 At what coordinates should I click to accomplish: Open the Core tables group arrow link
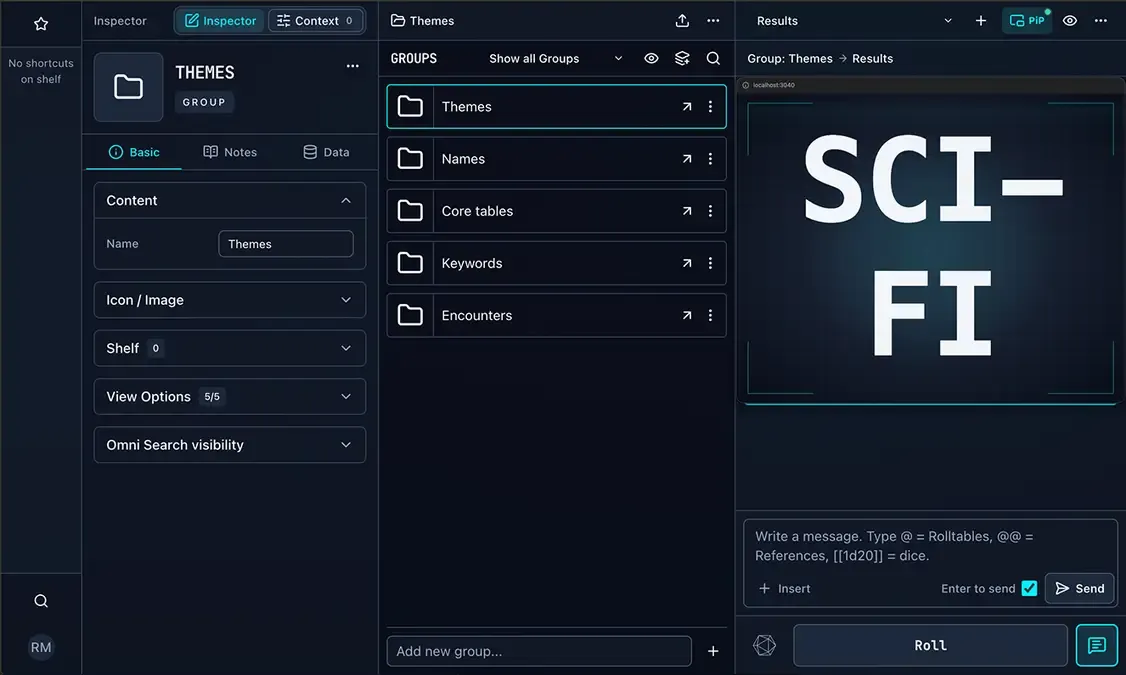[687, 211]
